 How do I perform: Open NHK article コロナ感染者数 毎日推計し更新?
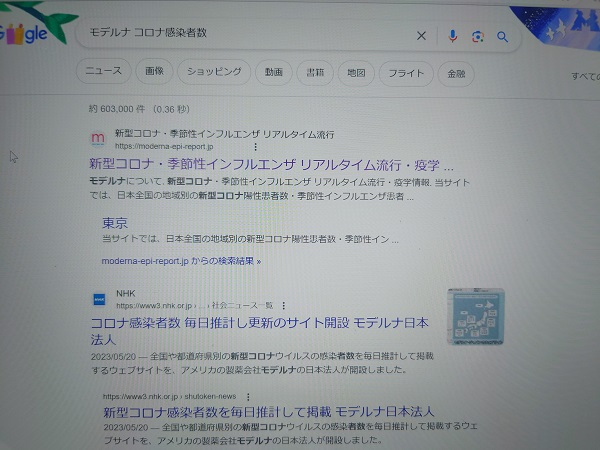[x=259, y=331]
